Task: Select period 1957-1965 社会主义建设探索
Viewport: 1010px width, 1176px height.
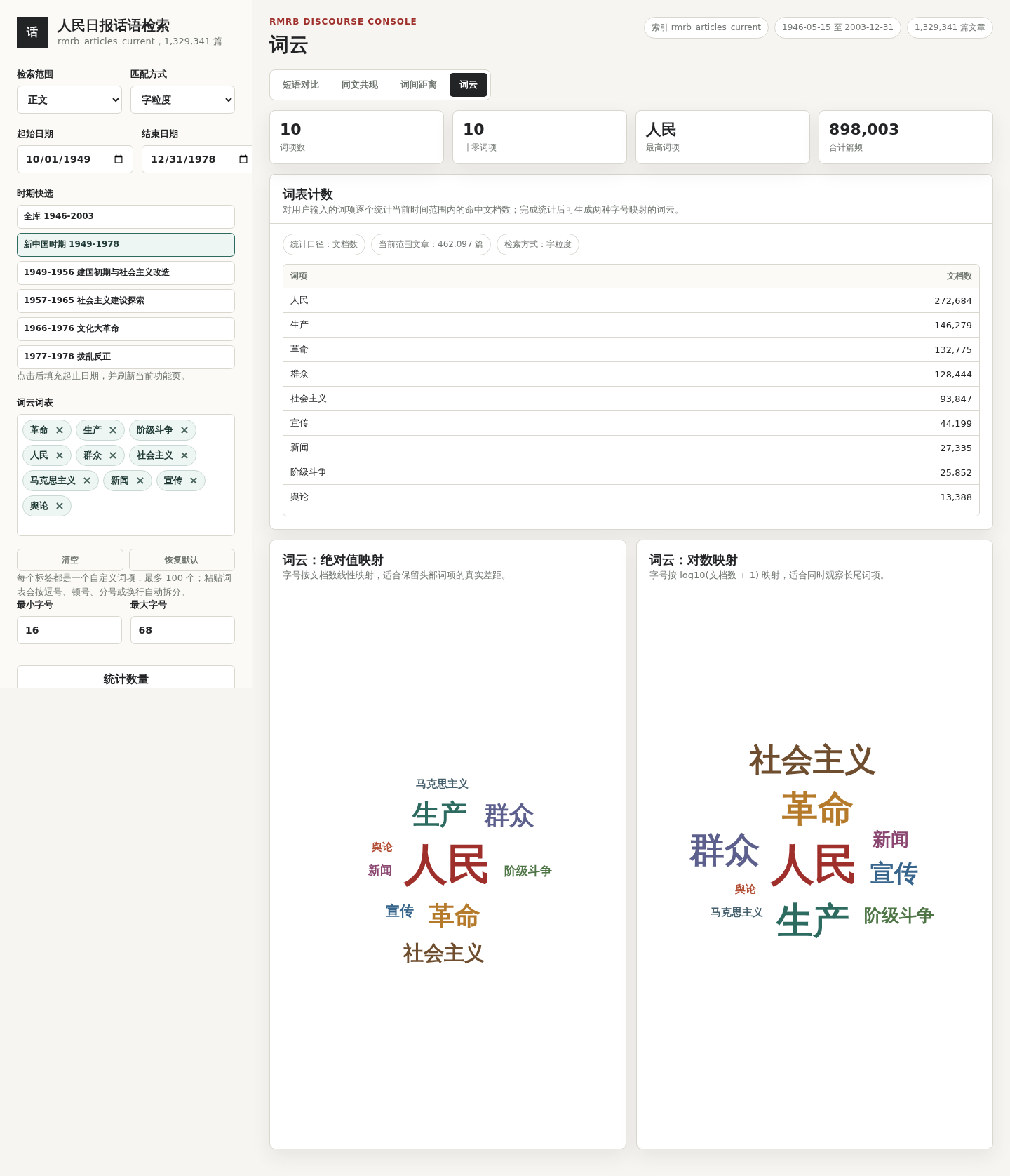Action: pyautogui.click(x=126, y=301)
